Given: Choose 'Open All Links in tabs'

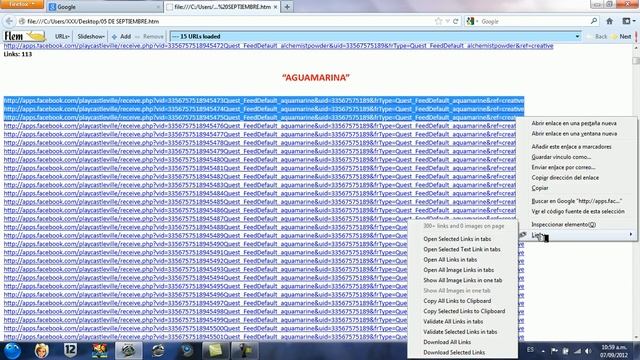Looking at the screenshot, I should click(450, 260).
